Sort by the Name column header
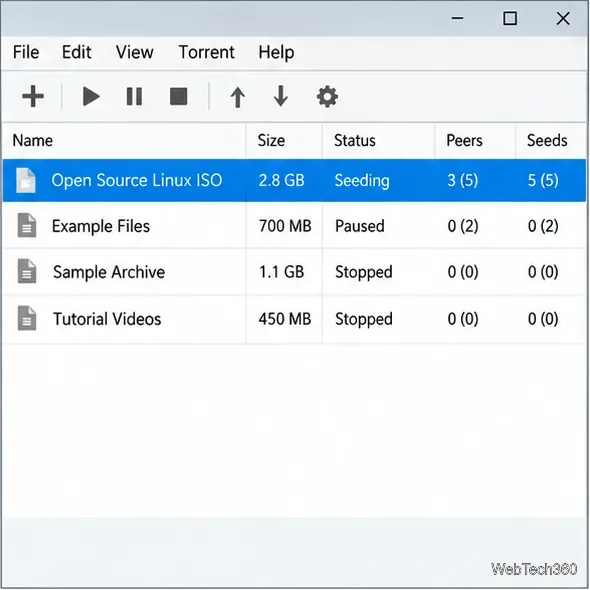The height and width of the screenshot is (590, 590). coord(33,140)
